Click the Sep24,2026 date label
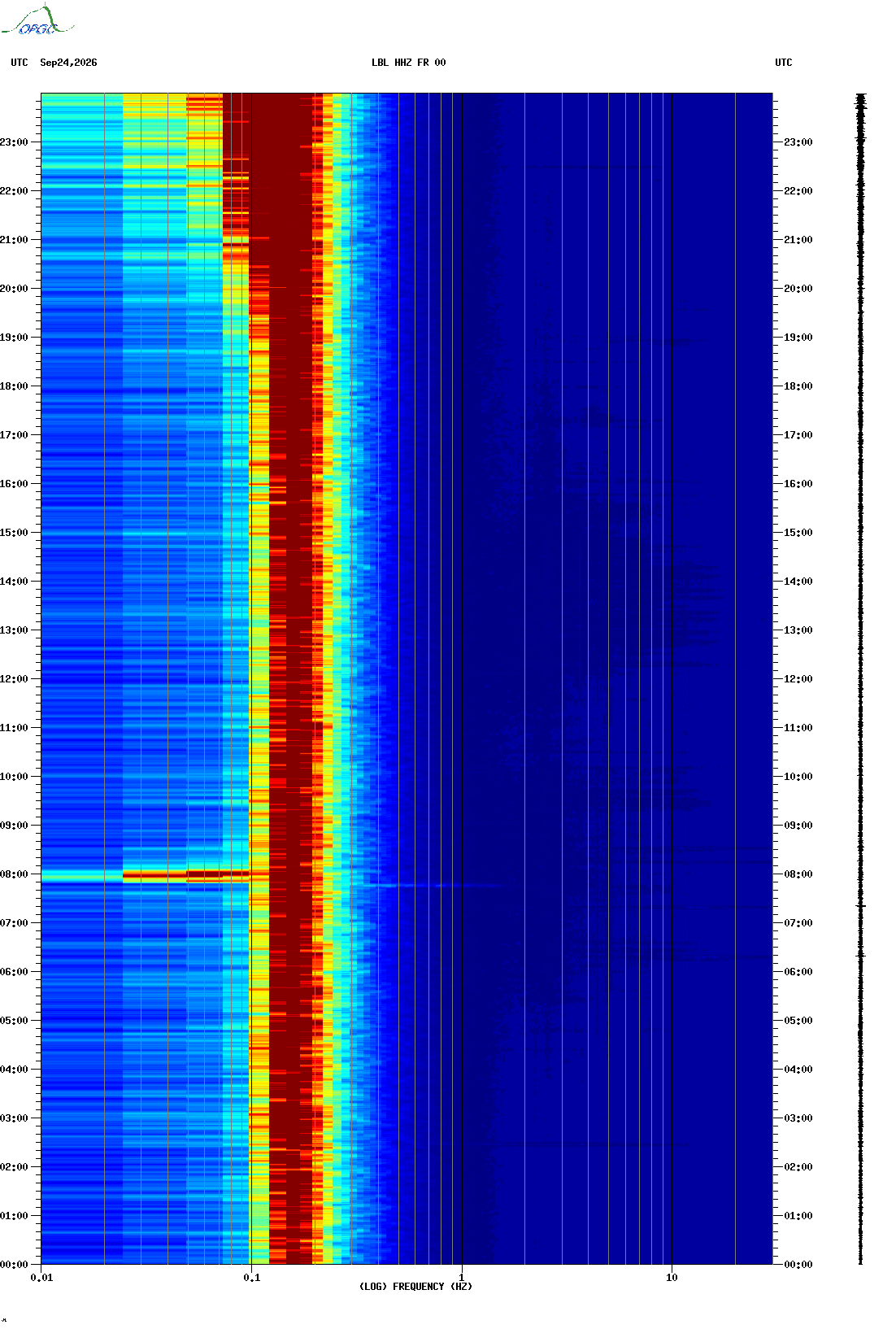896x1329 pixels. [68, 63]
